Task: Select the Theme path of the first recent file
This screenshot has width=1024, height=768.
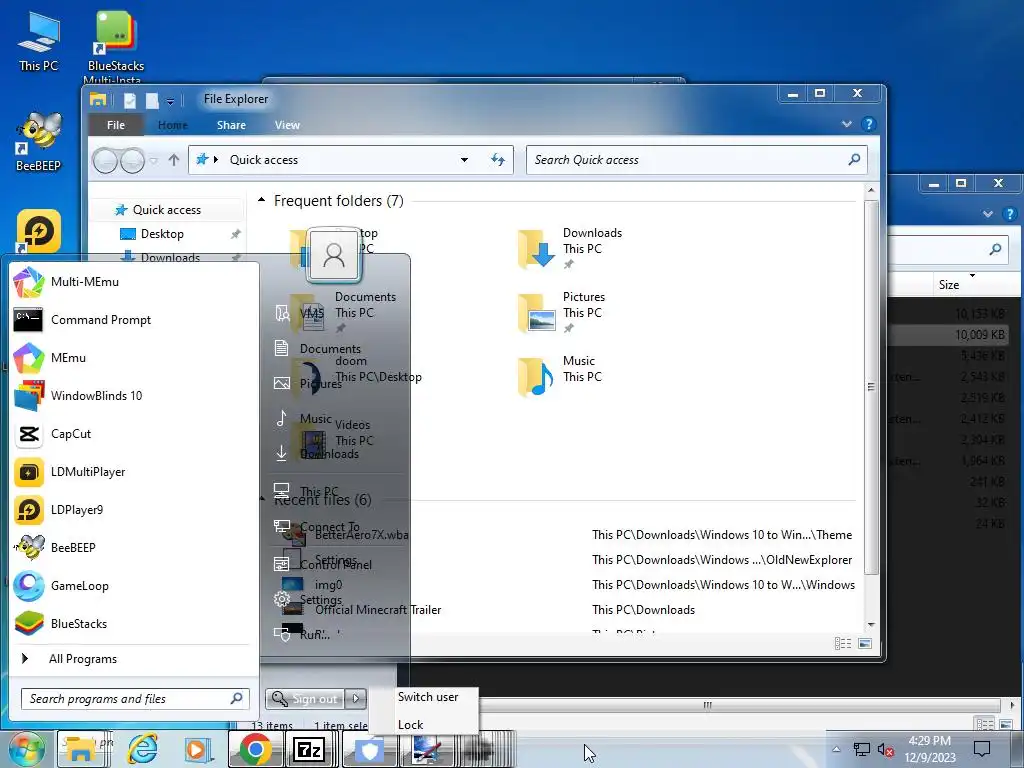Action: pyautogui.click(x=722, y=535)
